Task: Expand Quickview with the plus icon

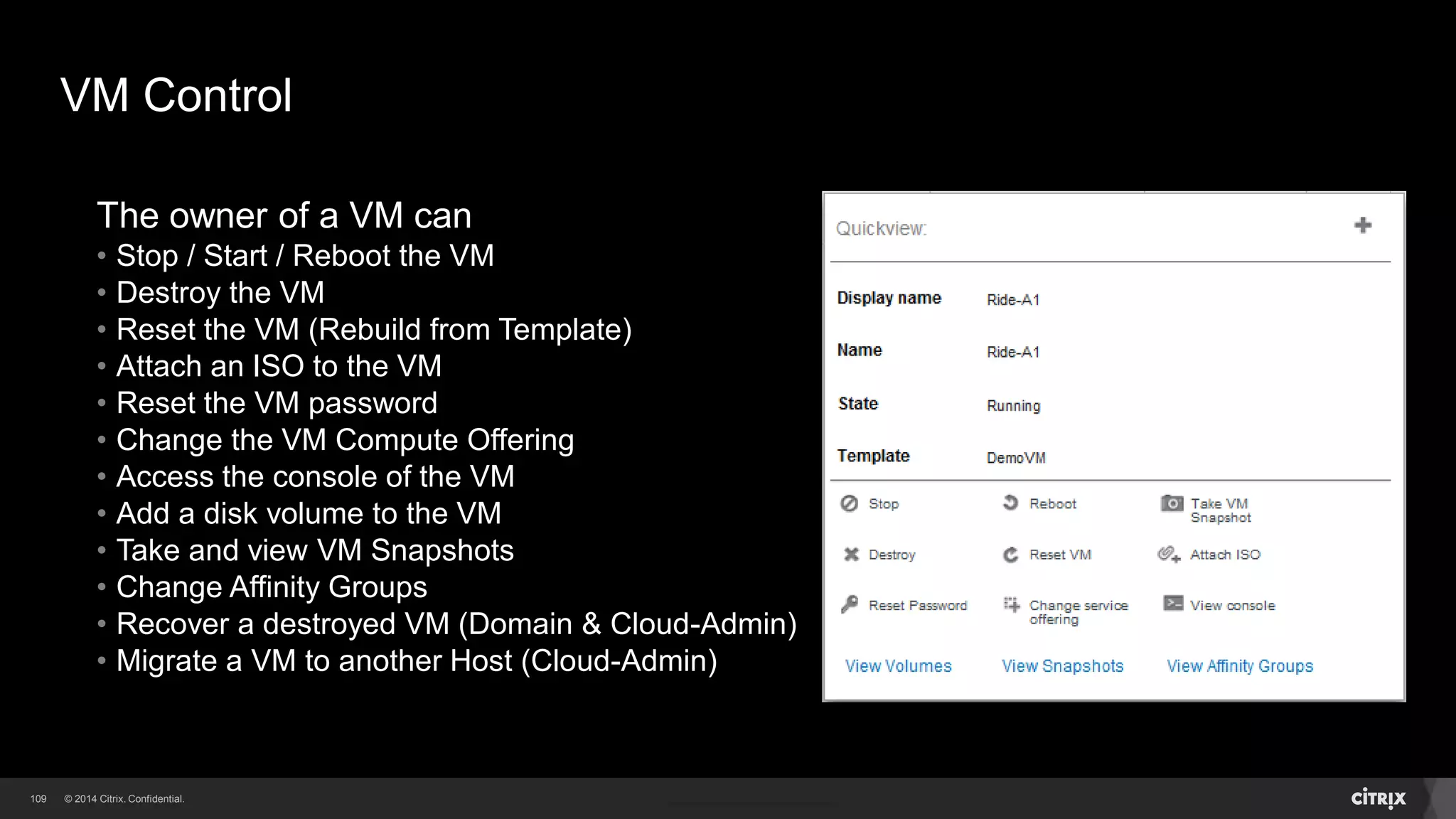Action: pyautogui.click(x=1362, y=225)
